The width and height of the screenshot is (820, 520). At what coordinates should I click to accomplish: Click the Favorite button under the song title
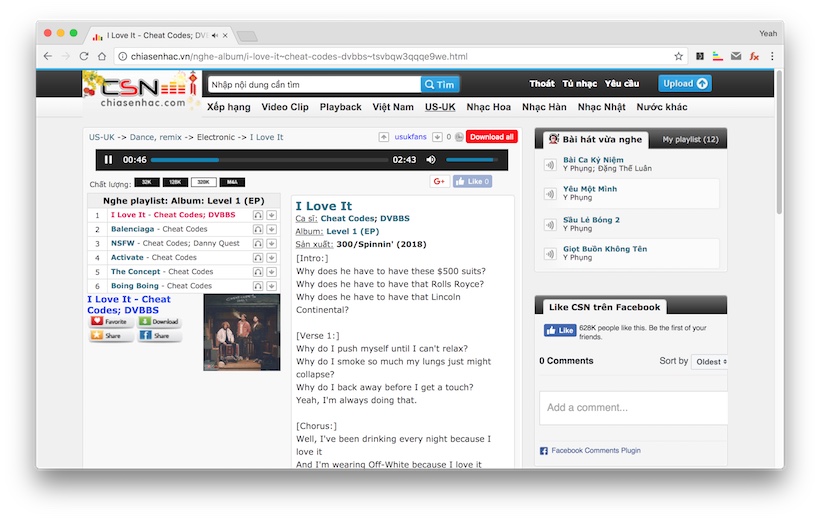pyautogui.click(x=111, y=321)
